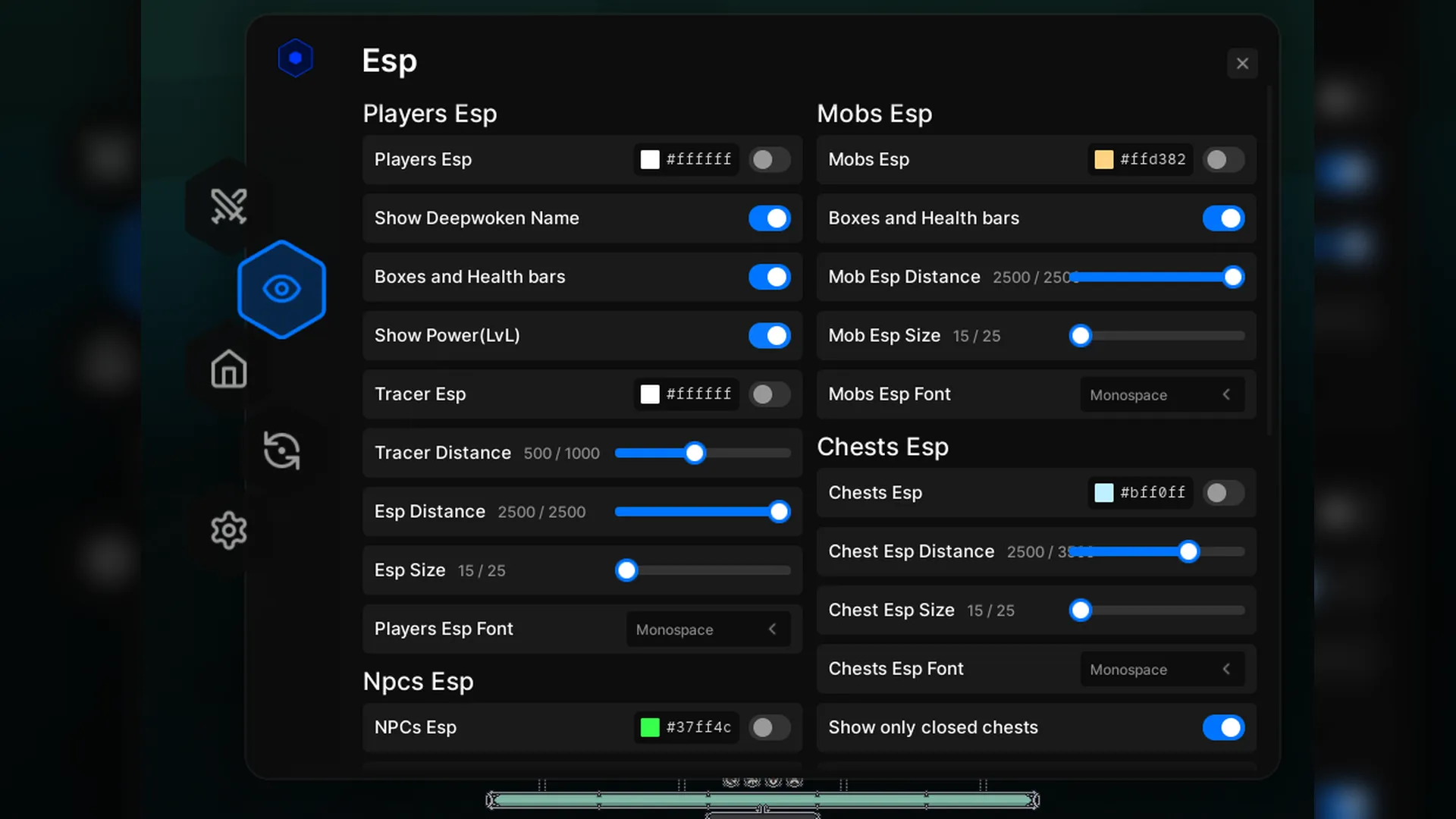Screen dimensions: 1456x819
Task: Click the Chests Esp #bff0ff color field
Action: point(1152,493)
